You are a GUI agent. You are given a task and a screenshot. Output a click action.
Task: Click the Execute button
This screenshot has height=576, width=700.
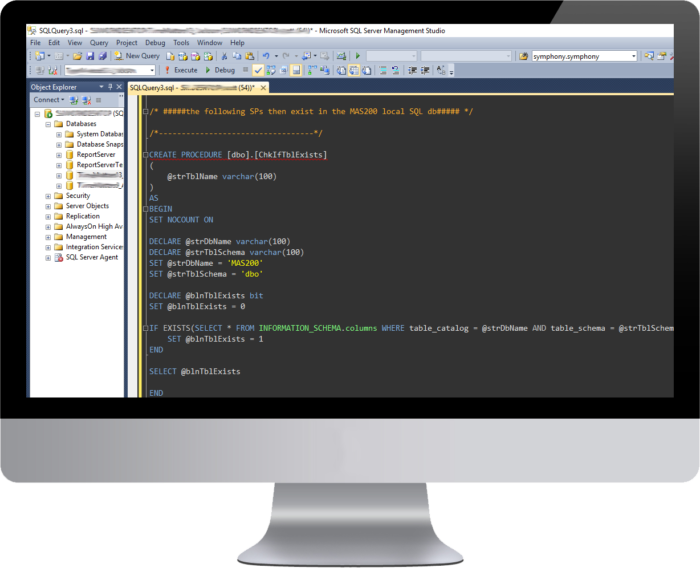tap(183, 71)
